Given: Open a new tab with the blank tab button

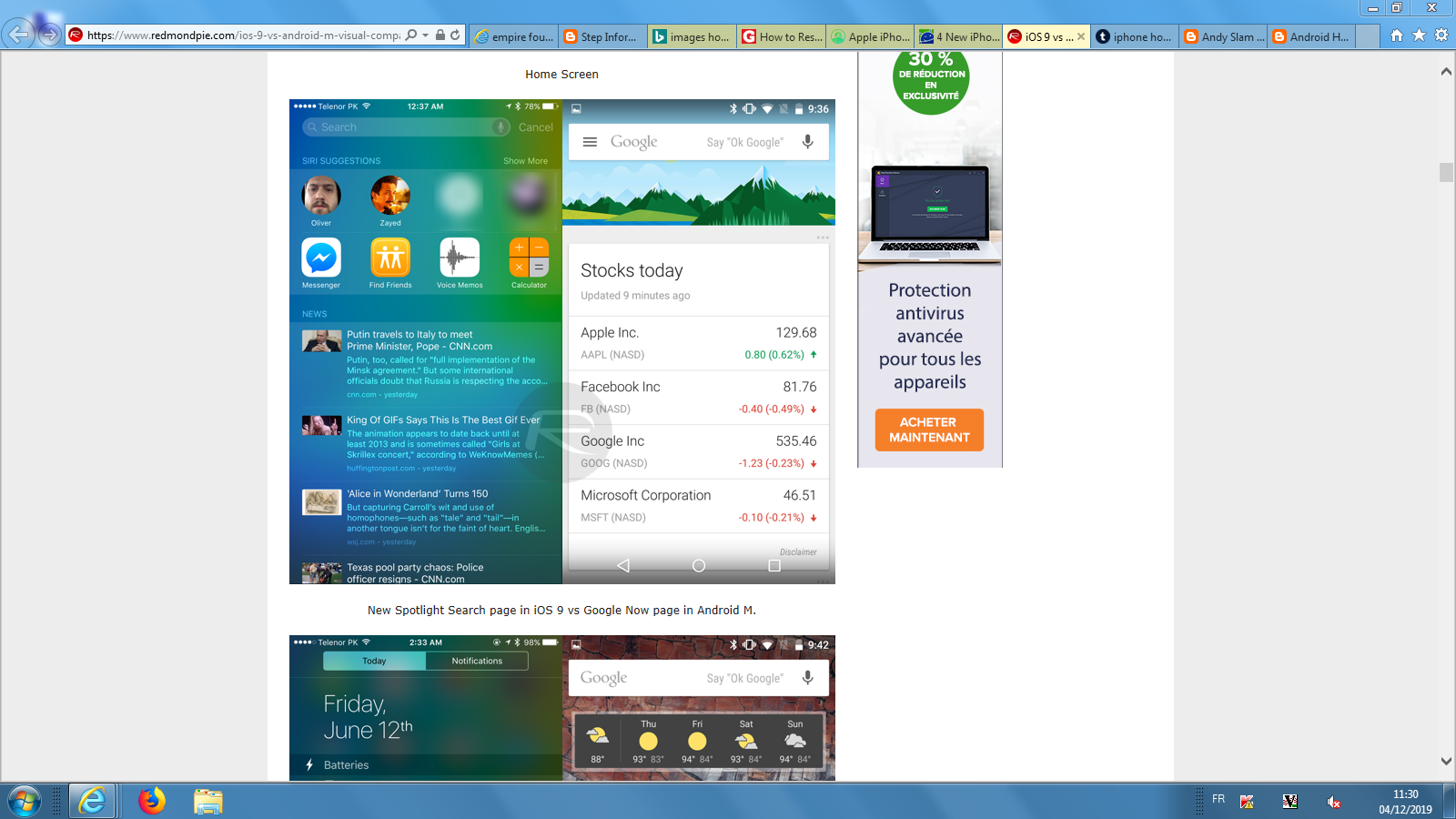Looking at the screenshot, I should (1368, 36).
